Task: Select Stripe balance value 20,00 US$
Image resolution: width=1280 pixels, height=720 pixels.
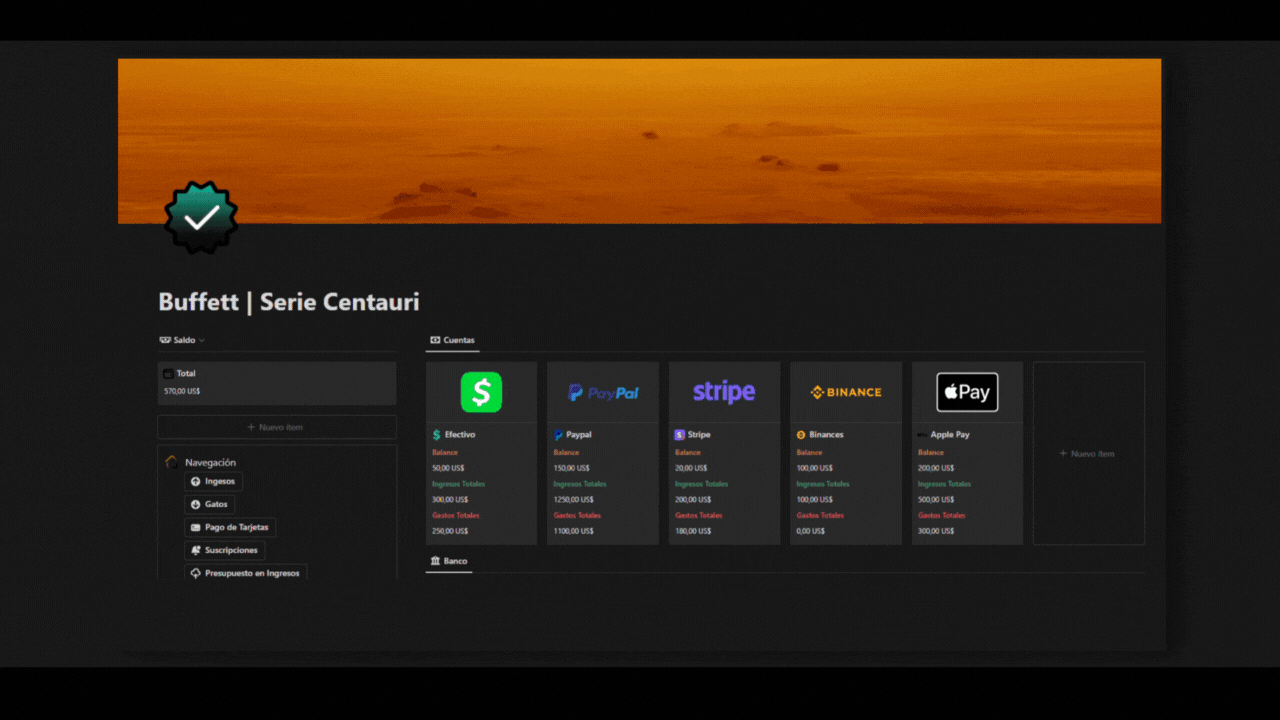Action: [x=691, y=468]
